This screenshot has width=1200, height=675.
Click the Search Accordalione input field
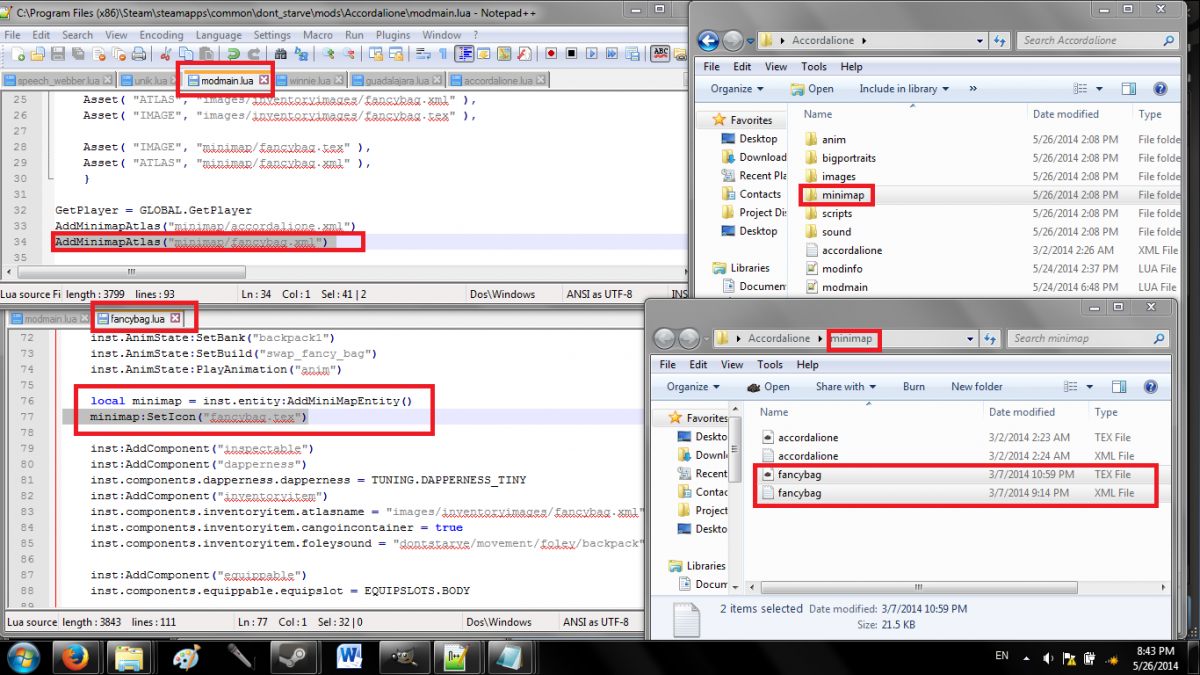(1090, 41)
